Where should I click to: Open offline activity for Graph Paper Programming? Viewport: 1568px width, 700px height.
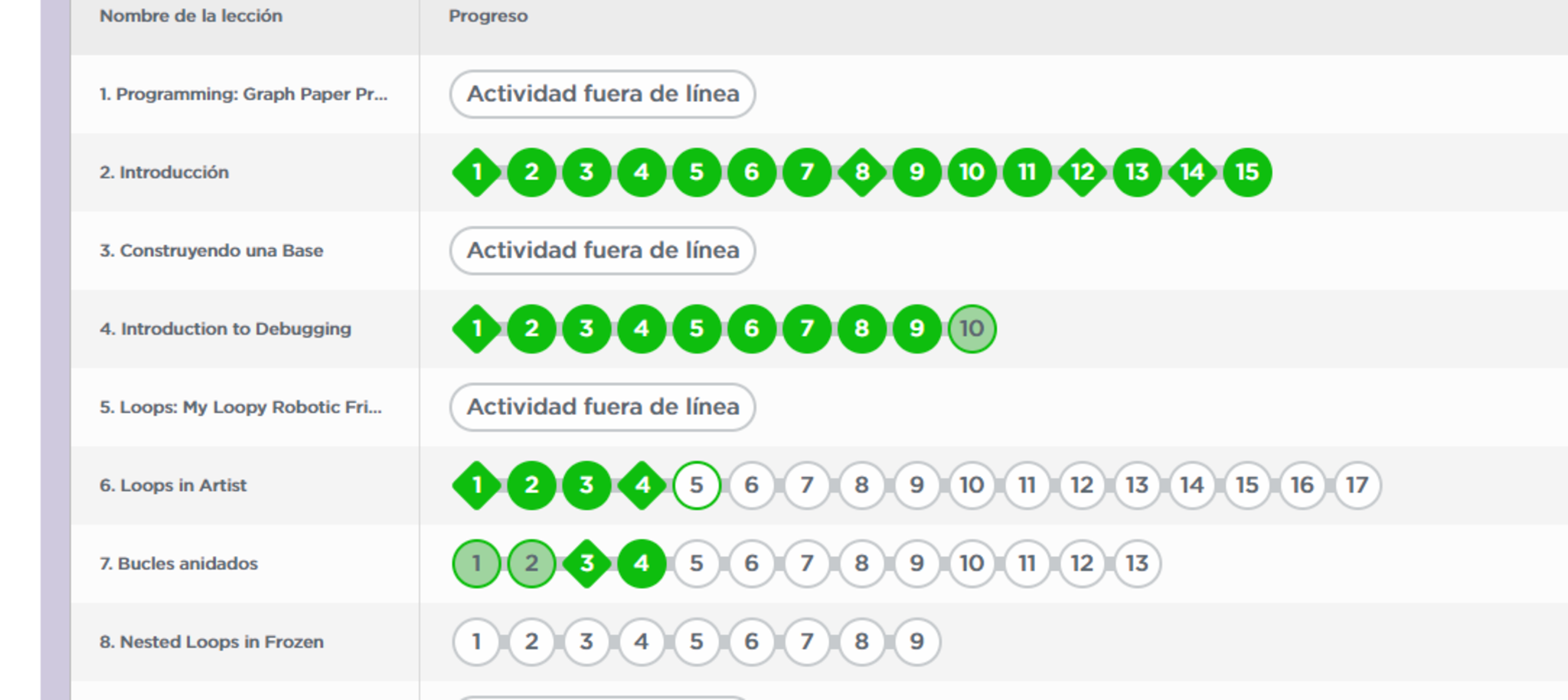tap(603, 94)
